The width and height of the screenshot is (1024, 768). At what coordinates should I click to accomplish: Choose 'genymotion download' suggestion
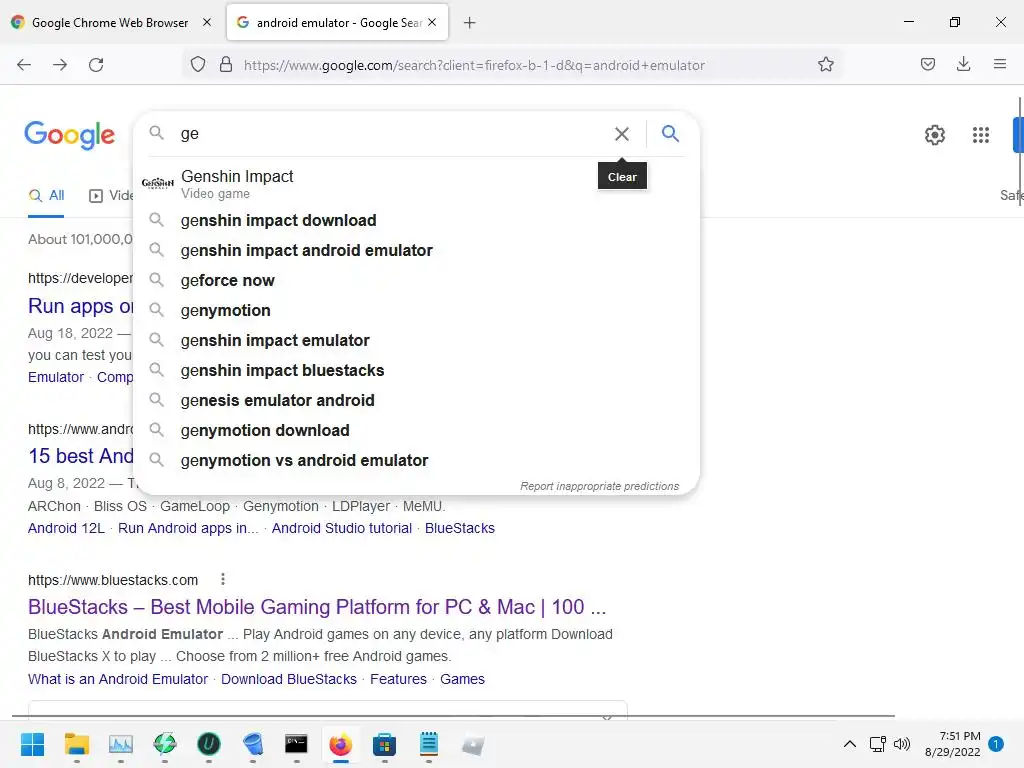click(416, 430)
